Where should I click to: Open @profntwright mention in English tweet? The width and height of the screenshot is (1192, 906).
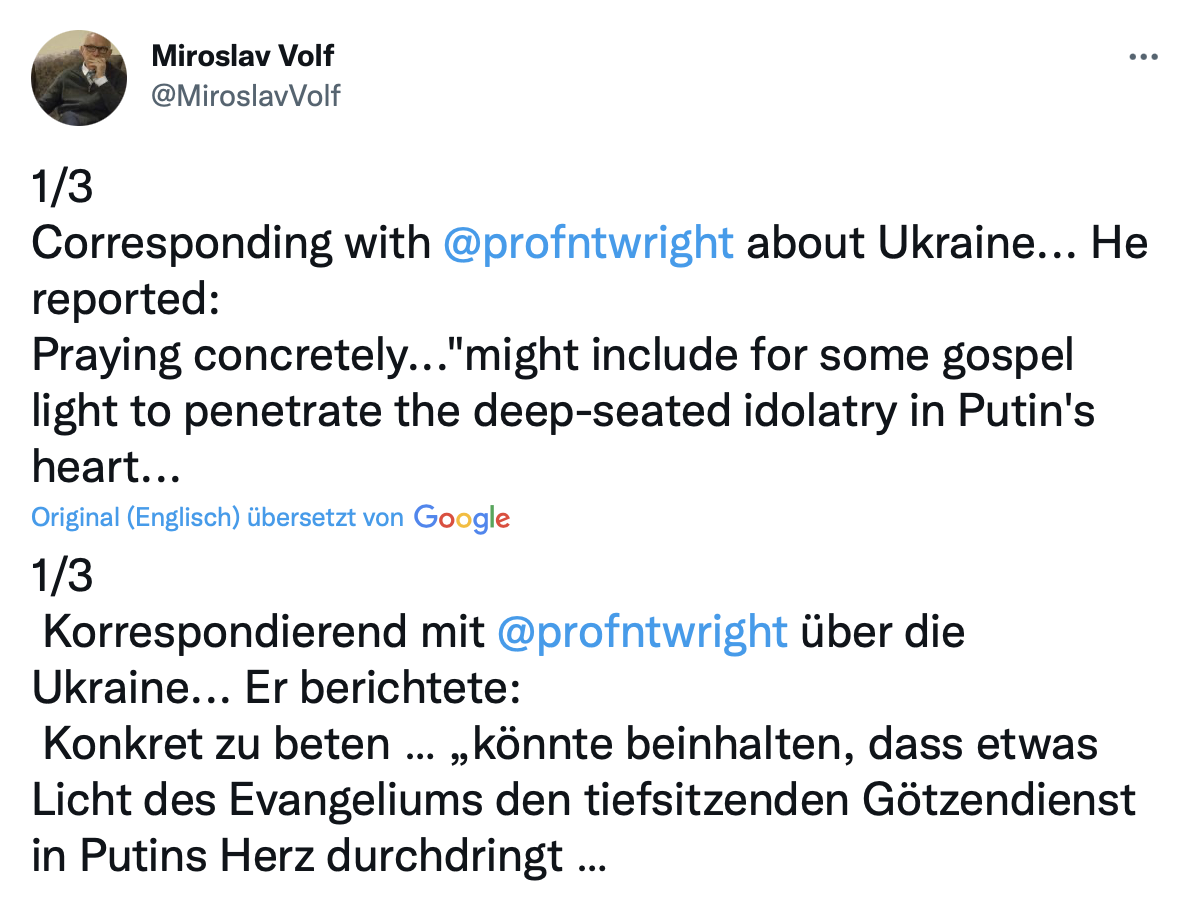coord(588,244)
